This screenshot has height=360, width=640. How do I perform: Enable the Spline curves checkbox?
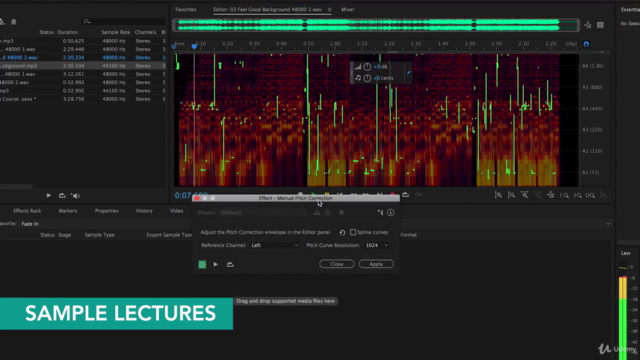pos(353,232)
